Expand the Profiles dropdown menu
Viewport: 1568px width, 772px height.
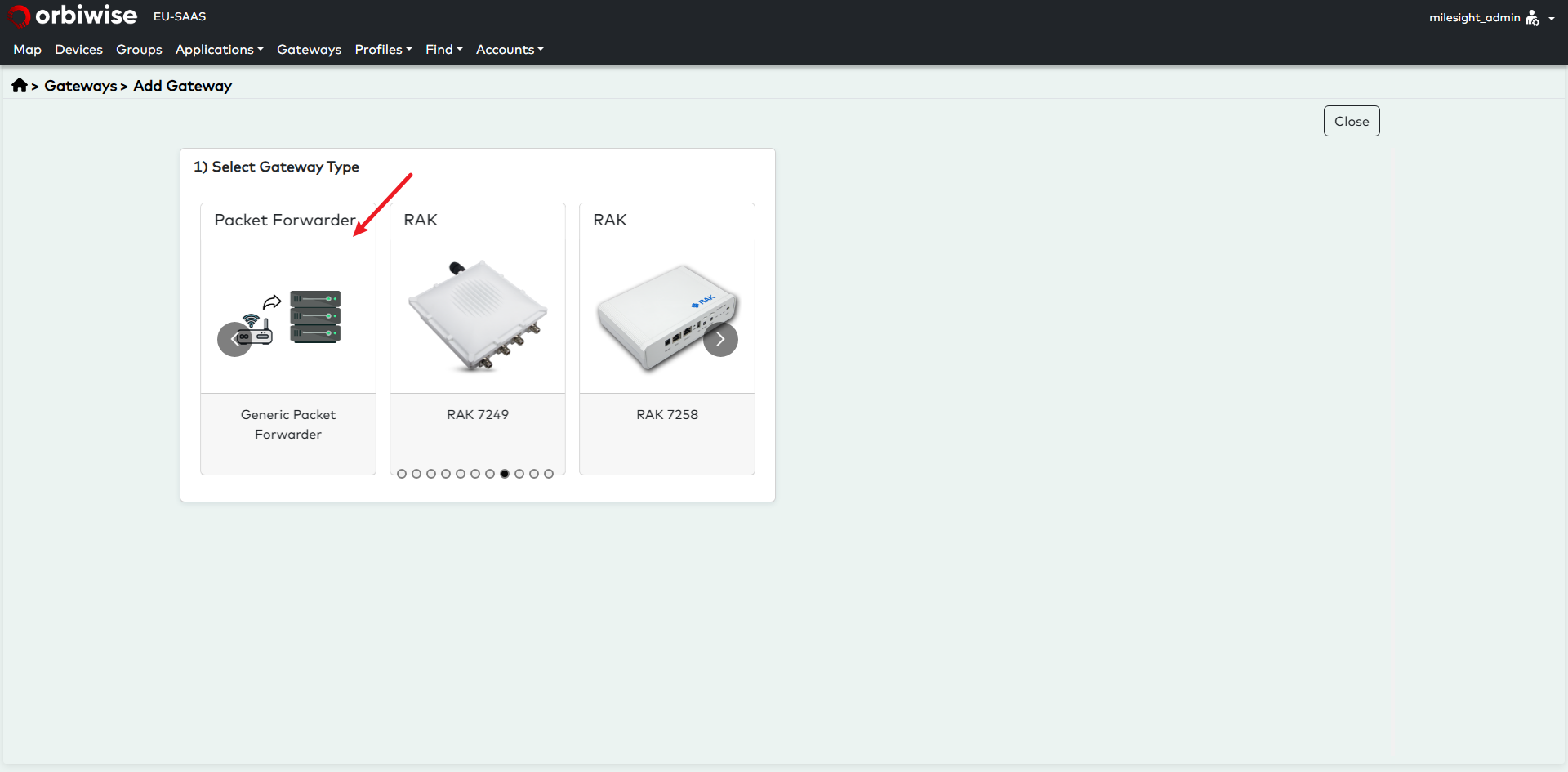(383, 50)
